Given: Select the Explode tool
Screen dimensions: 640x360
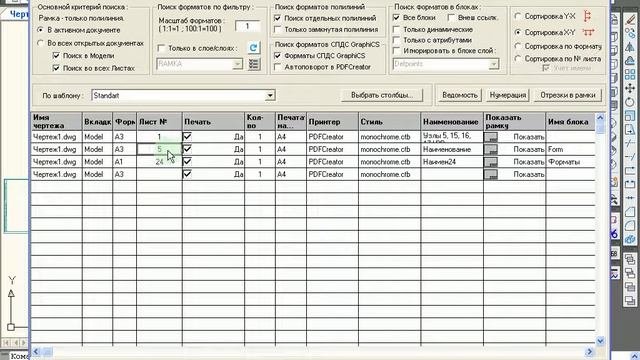Looking at the screenshot, I should [x=630, y=239].
